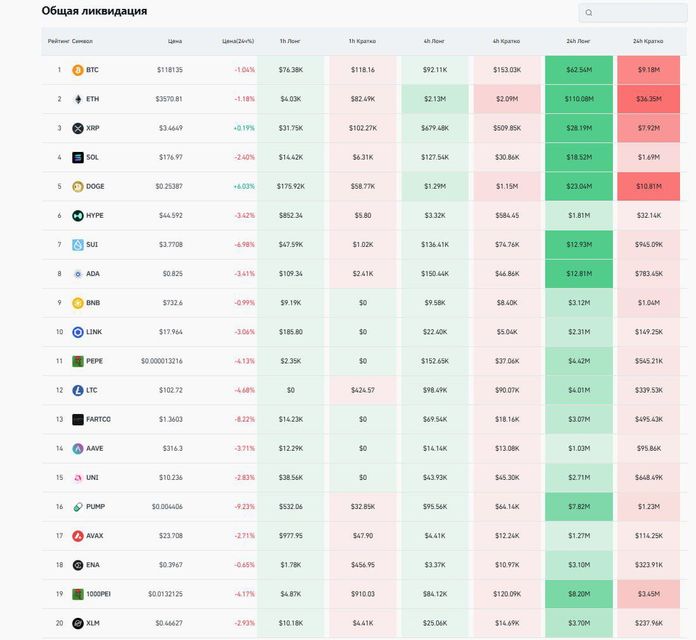Viewport: 696px width, 640px height.
Task: Click UNI 4h short cell $45.30K
Action: point(507,478)
